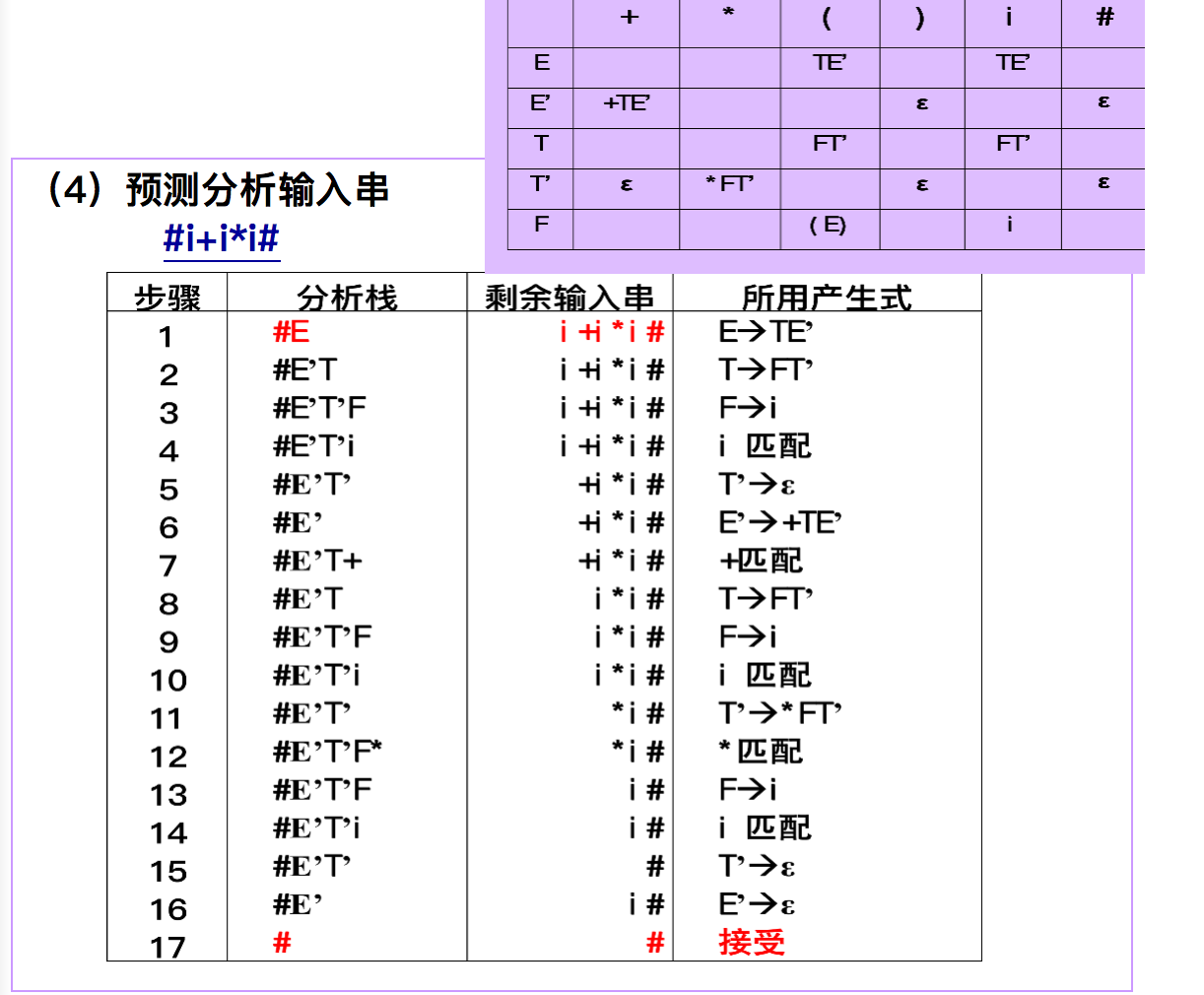1204x995 pixels.
Task: Click stack entry #E'T+ in step 7
Action: coord(317,561)
